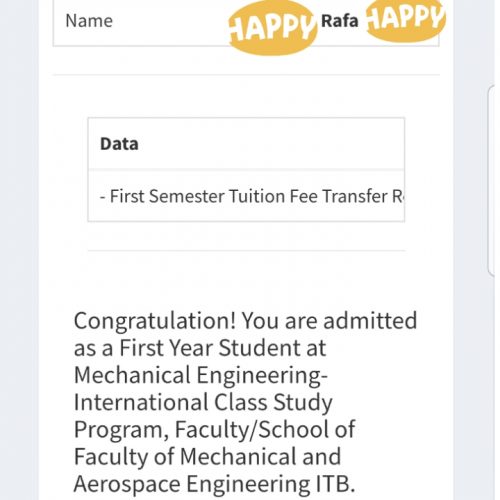Click the name value Rafa
This screenshot has height=500, width=500.
[x=340, y=21]
